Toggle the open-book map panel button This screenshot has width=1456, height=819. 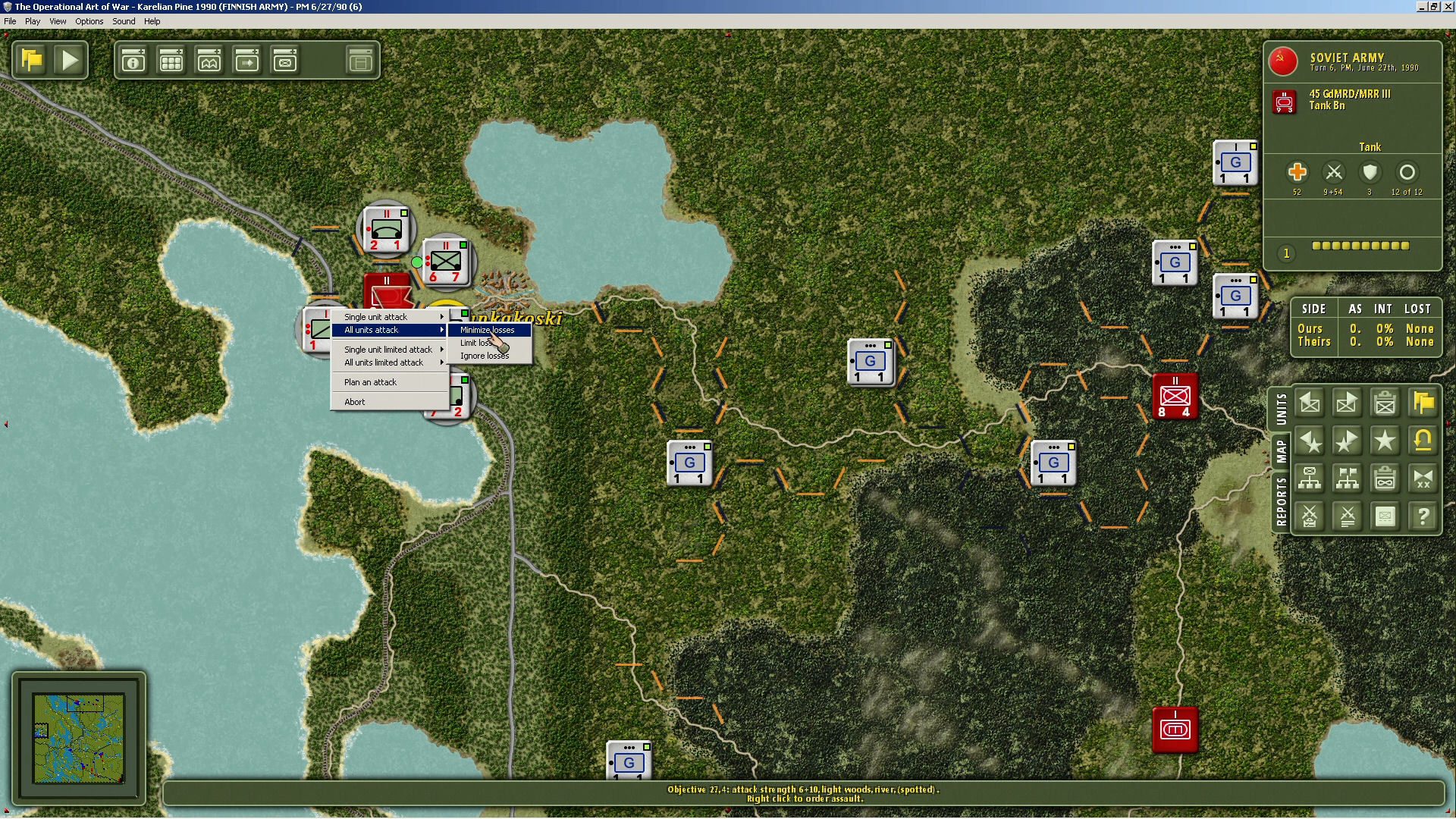click(x=209, y=61)
